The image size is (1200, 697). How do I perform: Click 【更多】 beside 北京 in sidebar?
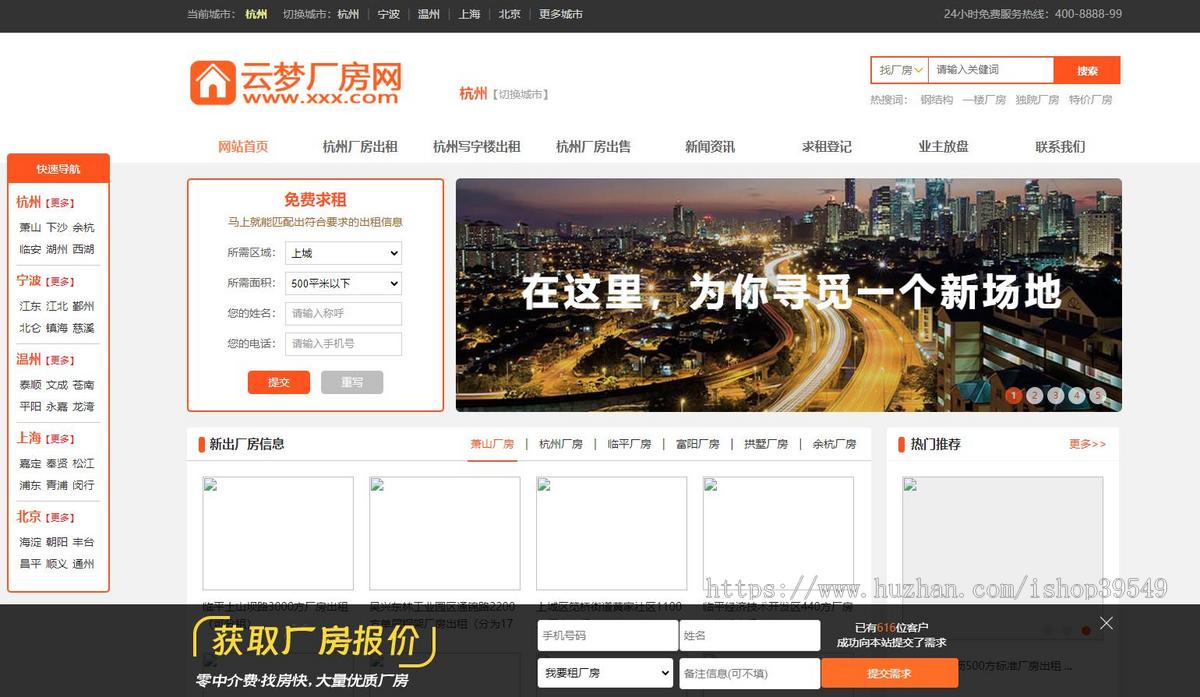coord(60,518)
